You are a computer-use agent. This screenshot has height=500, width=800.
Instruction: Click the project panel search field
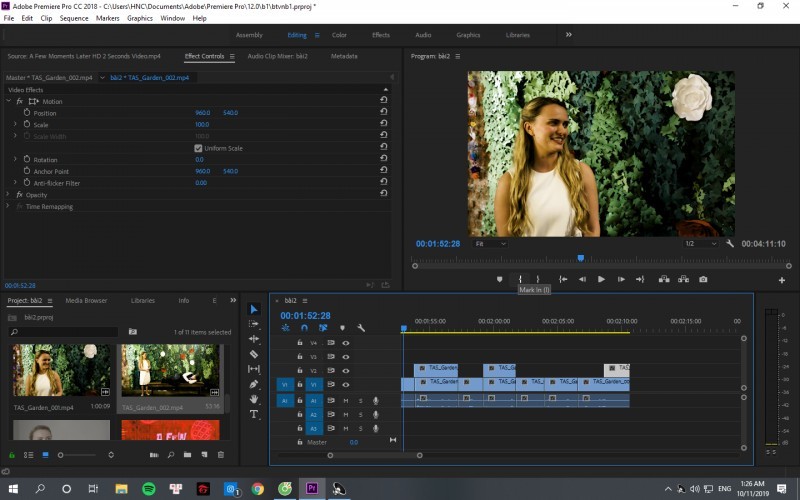click(63, 332)
